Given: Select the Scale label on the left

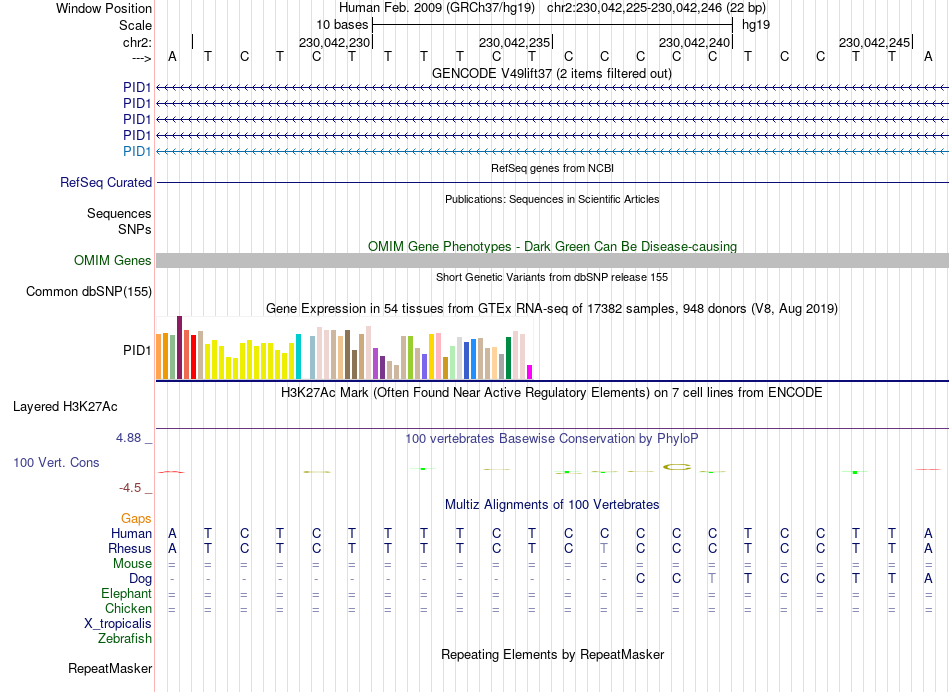Looking at the screenshot, I should pos(135,25).
